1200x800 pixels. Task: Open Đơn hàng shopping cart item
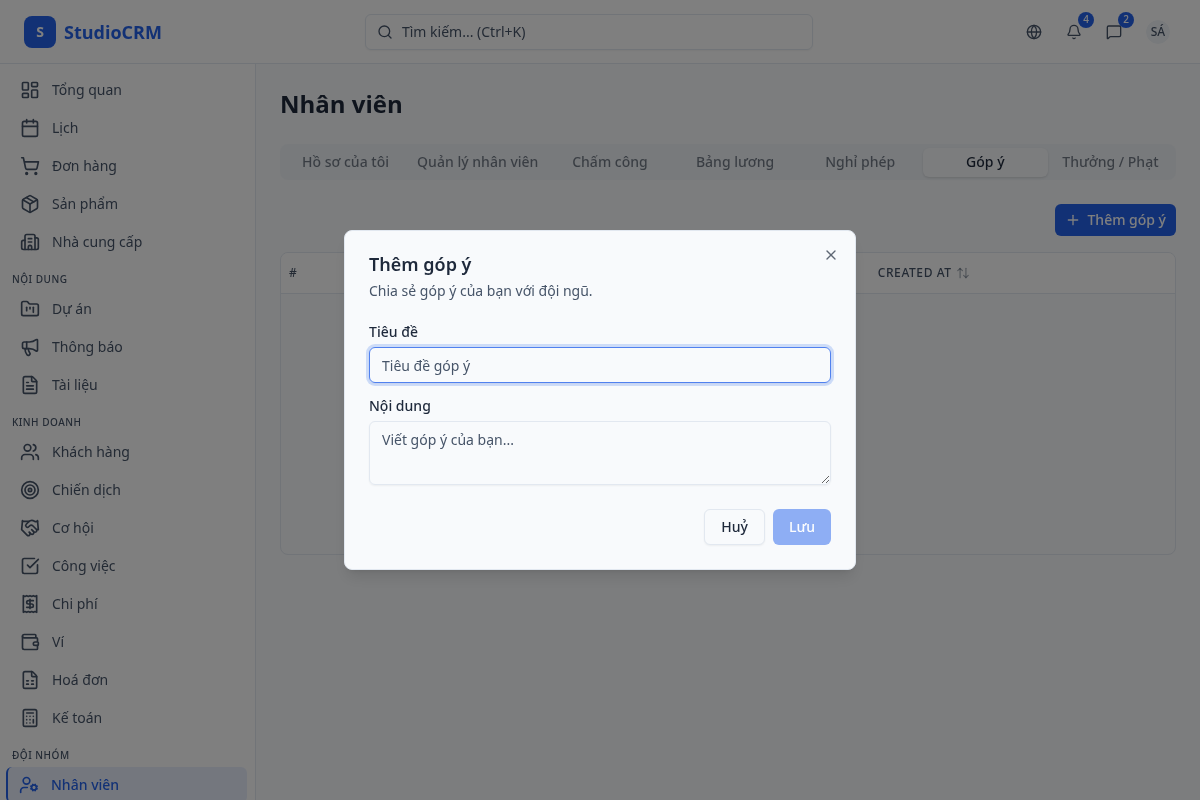pyautogui.click(x=84, y=166)
